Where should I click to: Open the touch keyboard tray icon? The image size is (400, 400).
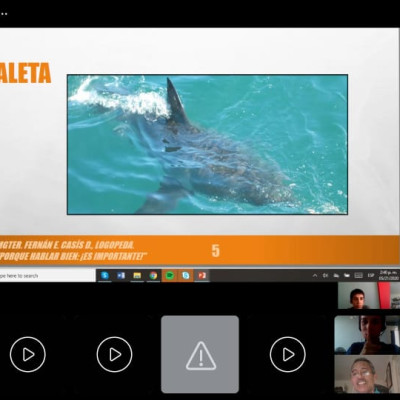pyautogui.click(x=358, y=275)
